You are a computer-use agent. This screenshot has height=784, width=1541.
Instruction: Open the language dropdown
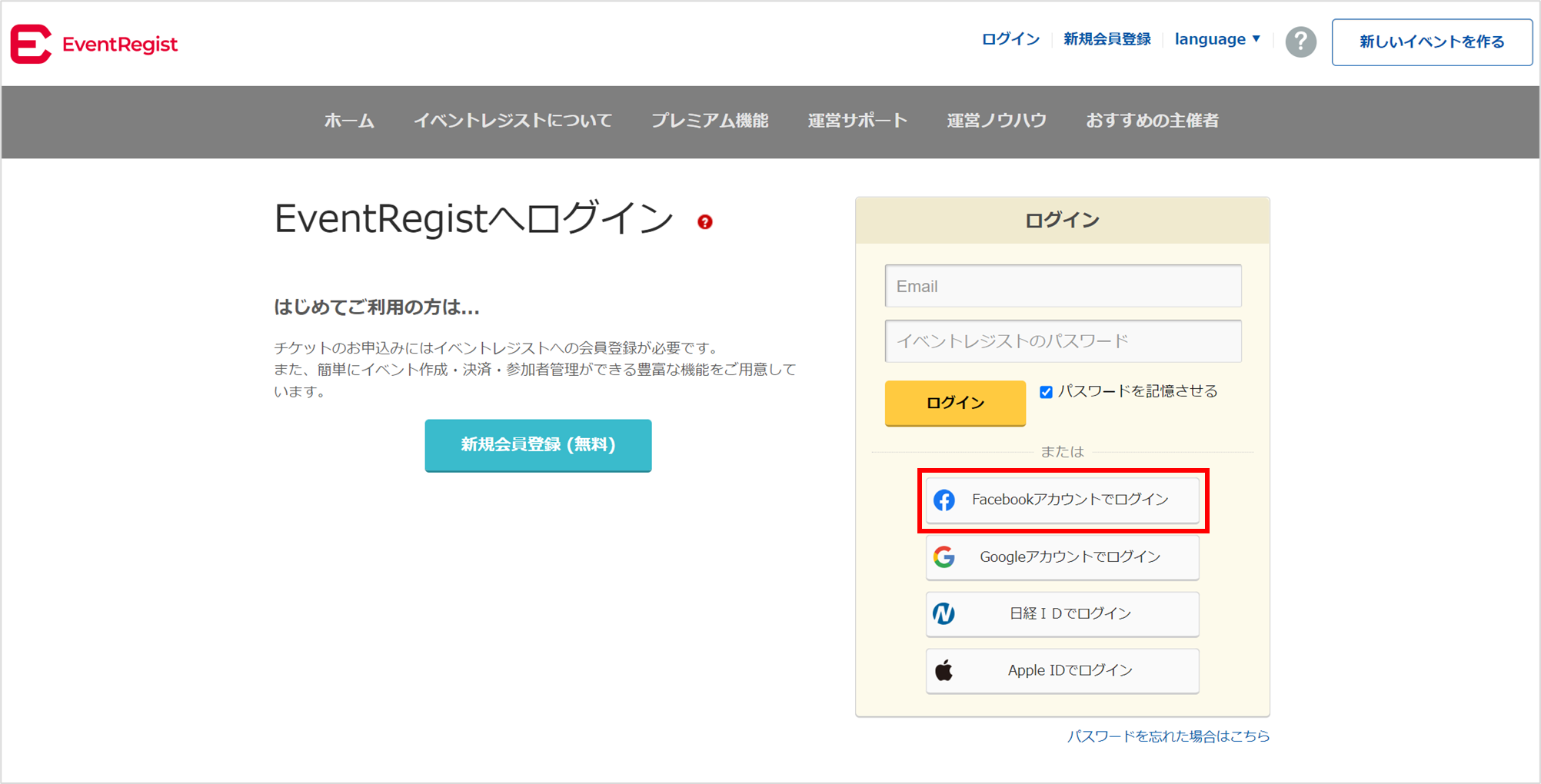point(1217,39)
